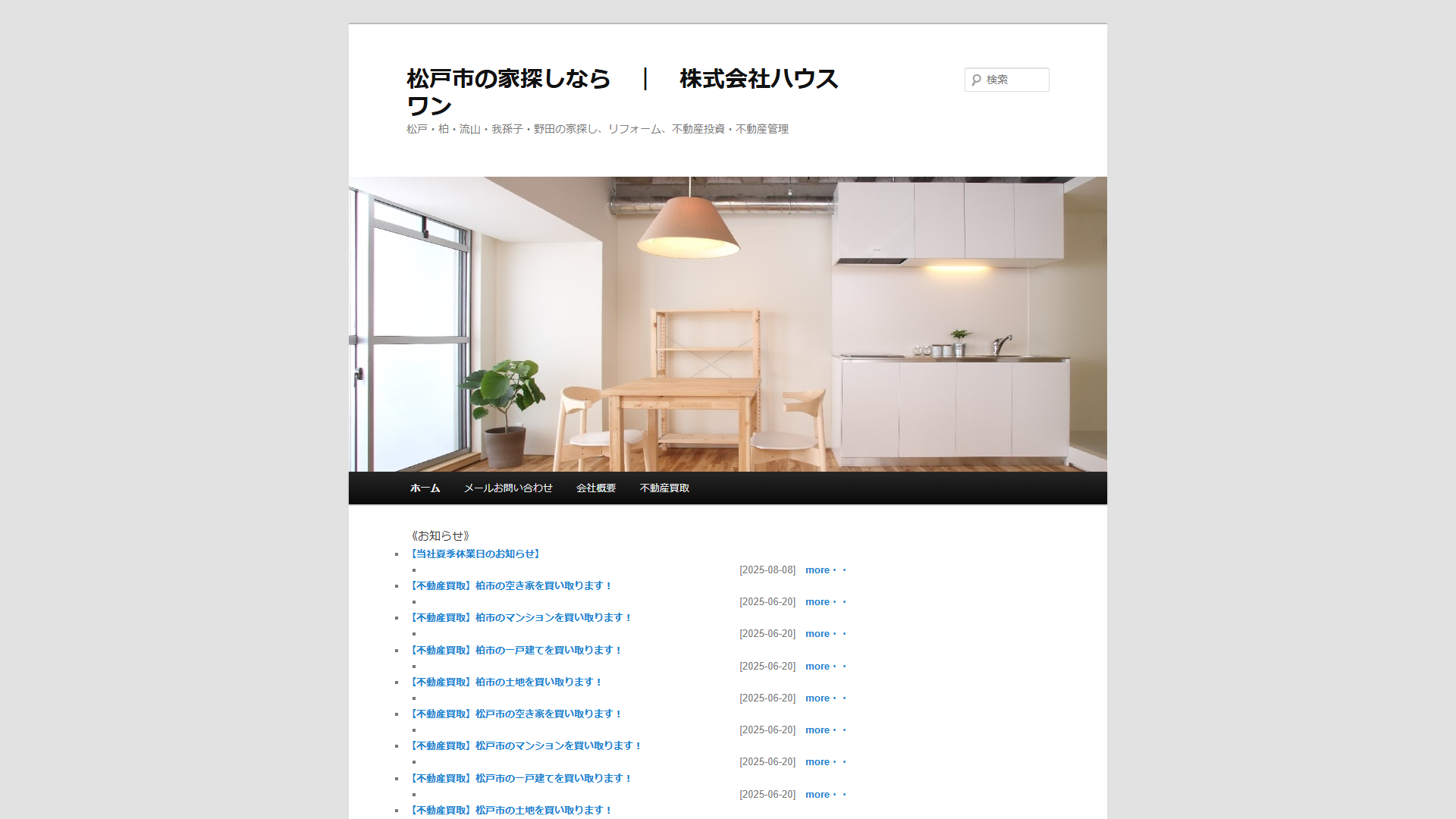The height and width of the screenshot is (819, 1456).
Task: Click more link for 柏市の土地 entry
Action: tap(826, 698)
